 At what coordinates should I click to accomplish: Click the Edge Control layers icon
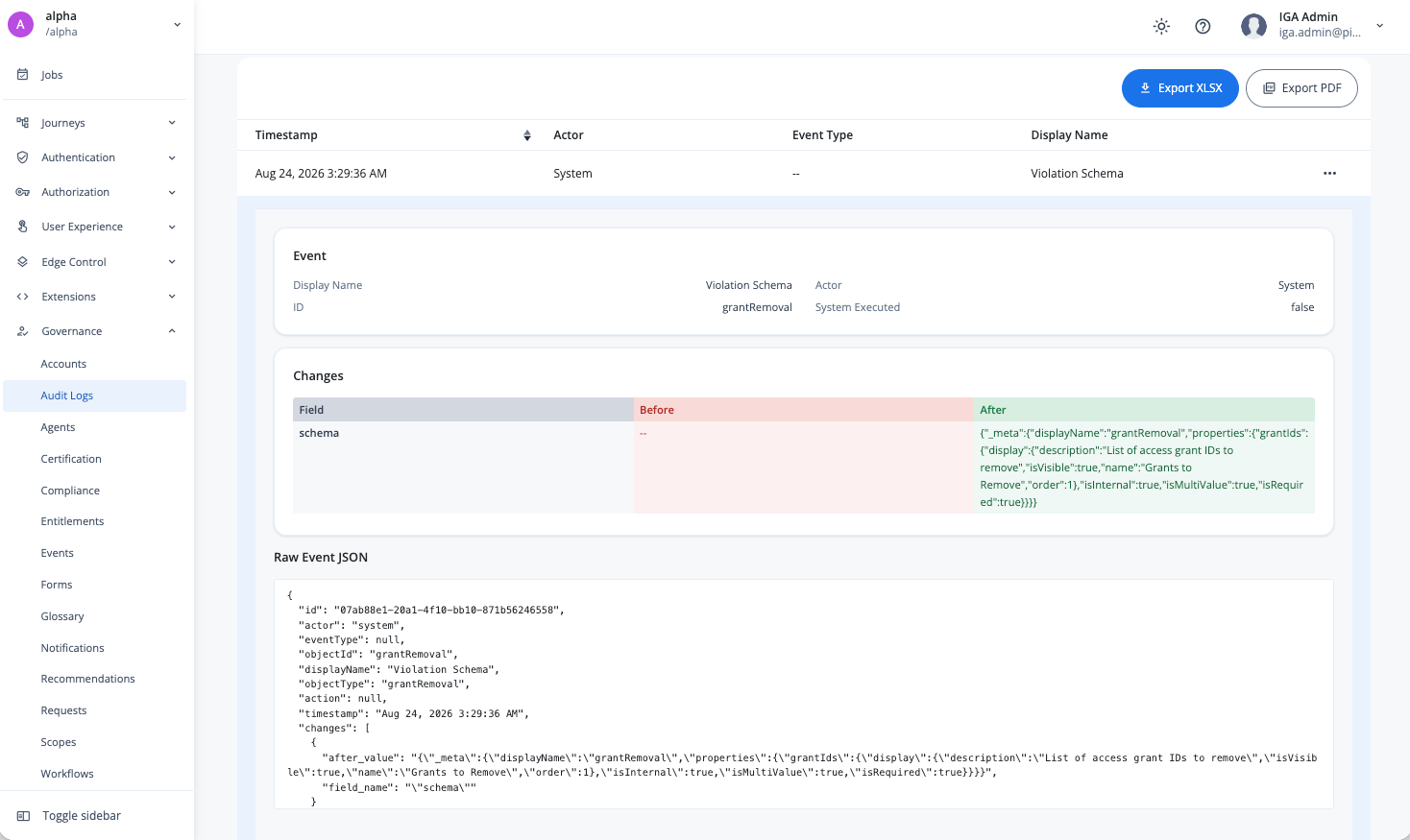23,262
